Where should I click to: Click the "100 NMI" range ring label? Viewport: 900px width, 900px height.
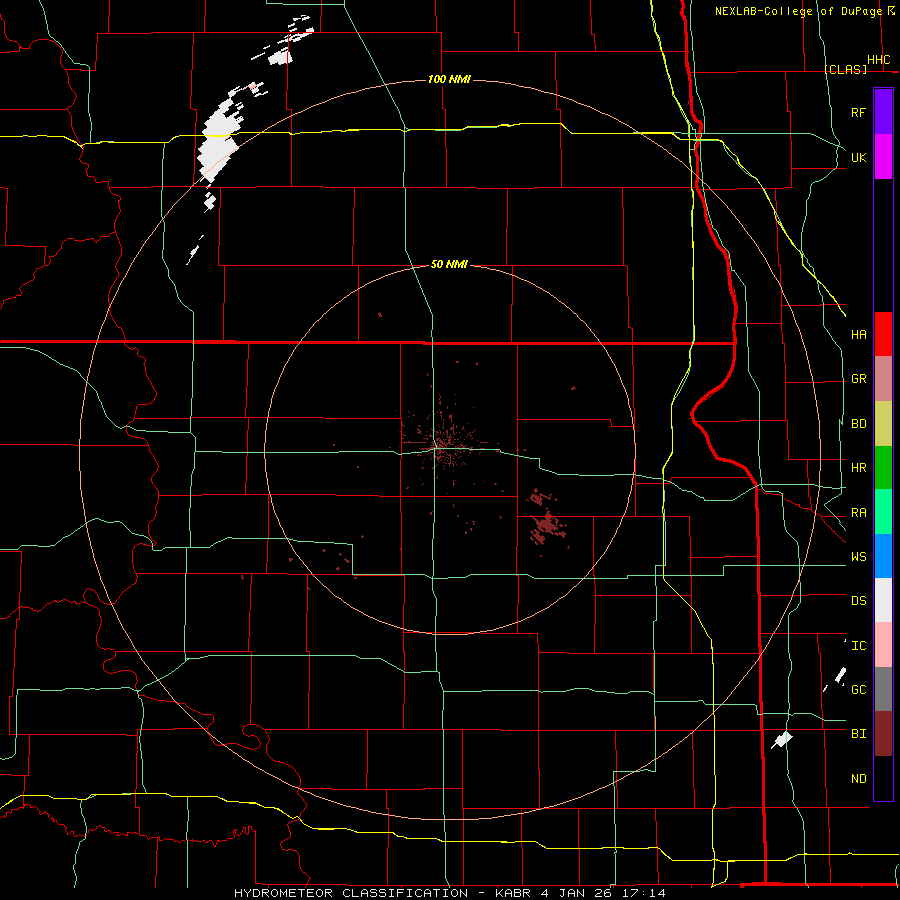point(449,79)
